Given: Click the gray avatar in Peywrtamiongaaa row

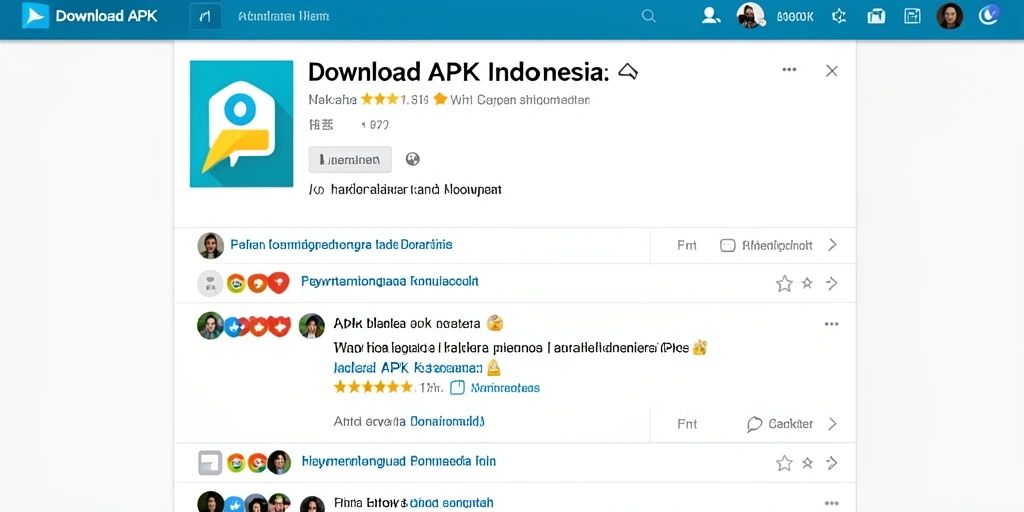Looking at the screenshot, I should pyautogui.click(x=210, y=283).
